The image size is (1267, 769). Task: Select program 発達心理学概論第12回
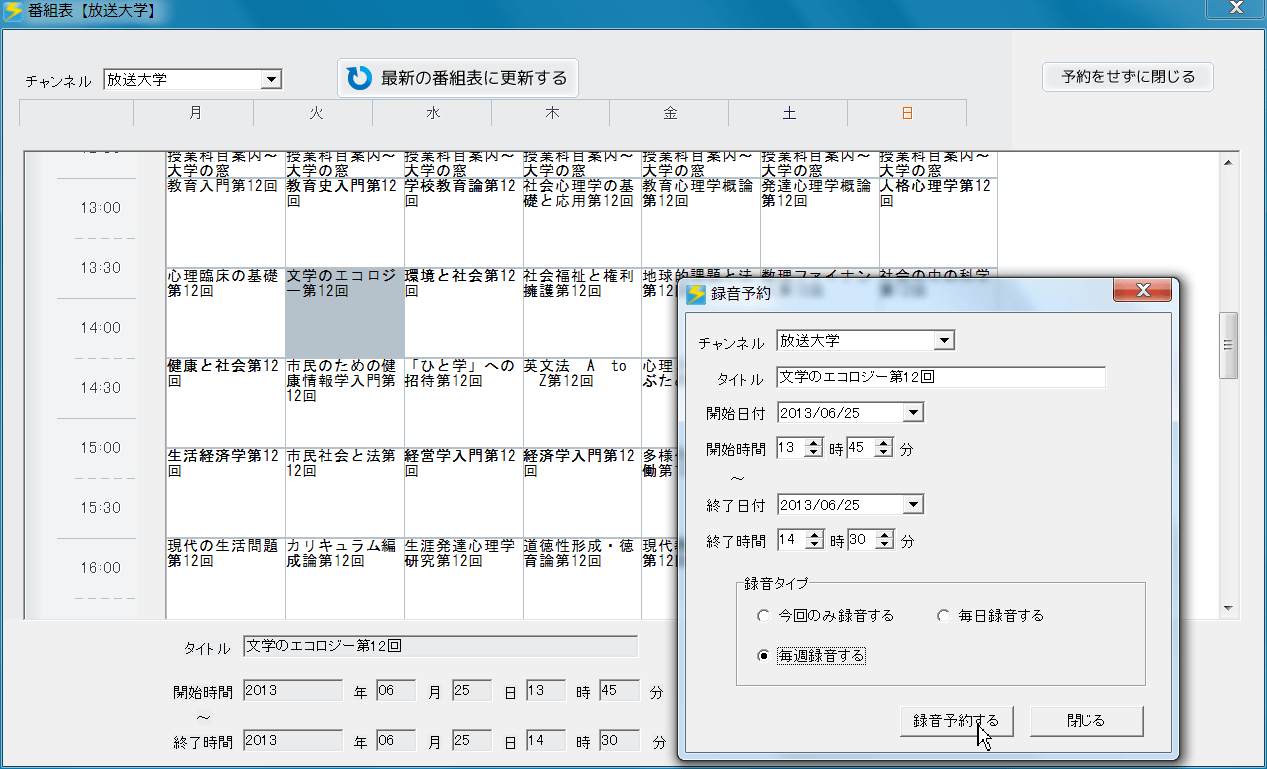820,222
